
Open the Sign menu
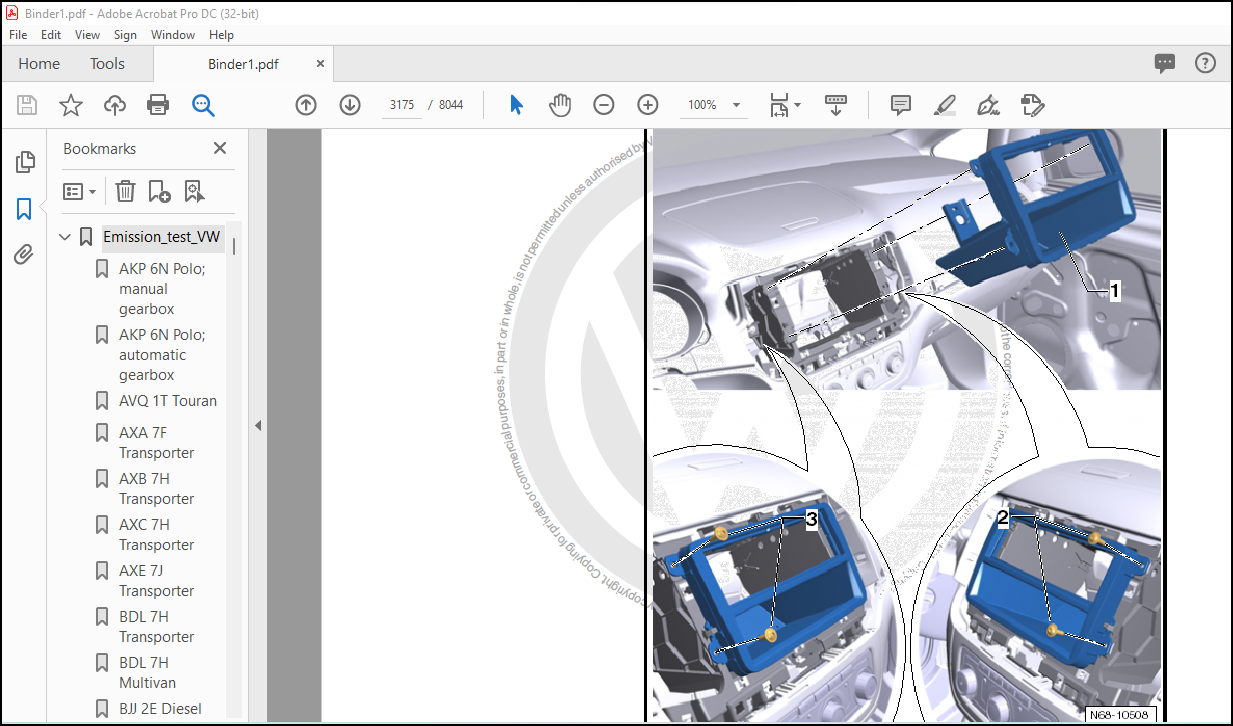tap(125, 34)
